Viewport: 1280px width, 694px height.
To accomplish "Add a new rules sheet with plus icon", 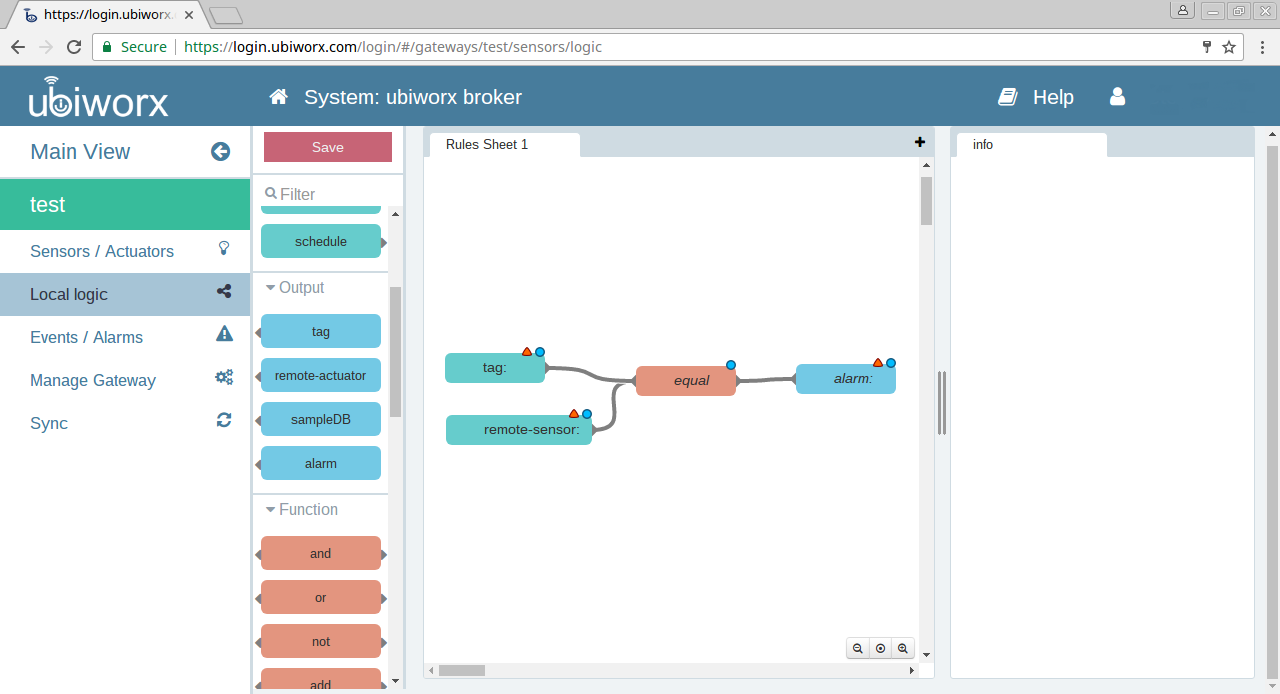I will [920, 142].
